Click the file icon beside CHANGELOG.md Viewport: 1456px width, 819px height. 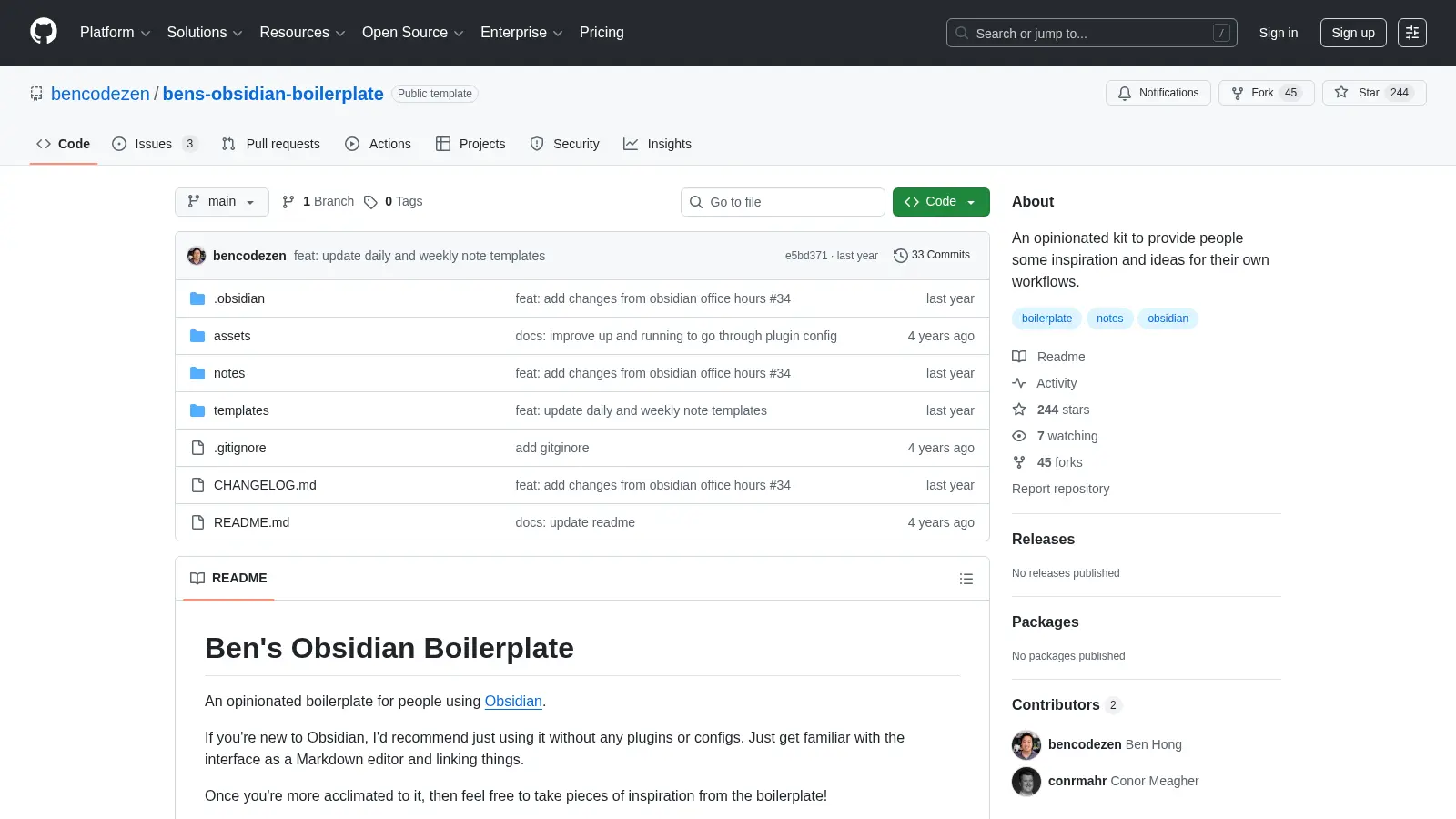197,485
